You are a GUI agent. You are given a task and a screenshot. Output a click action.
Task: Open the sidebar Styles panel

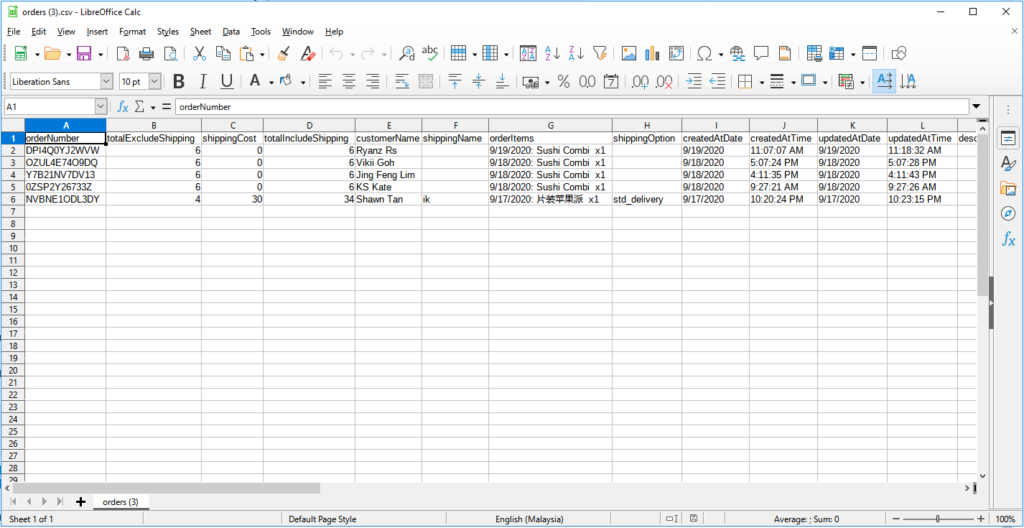click(1008, 163)
